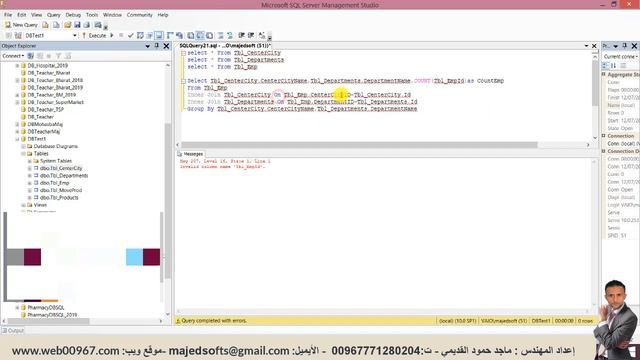Toggle auto-hide pin on Object Explorer

click(157, 46)
